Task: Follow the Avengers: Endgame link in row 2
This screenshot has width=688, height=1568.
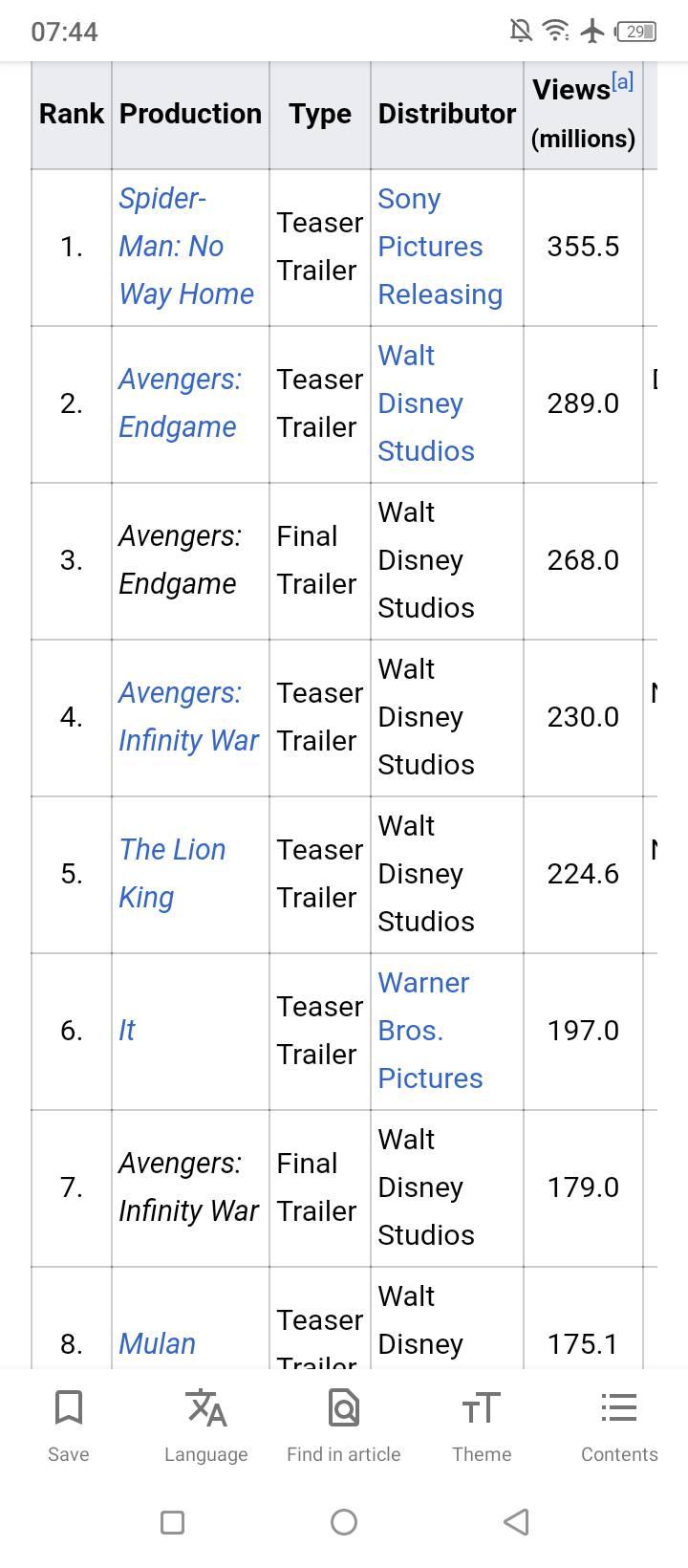Action: point(180,403)
